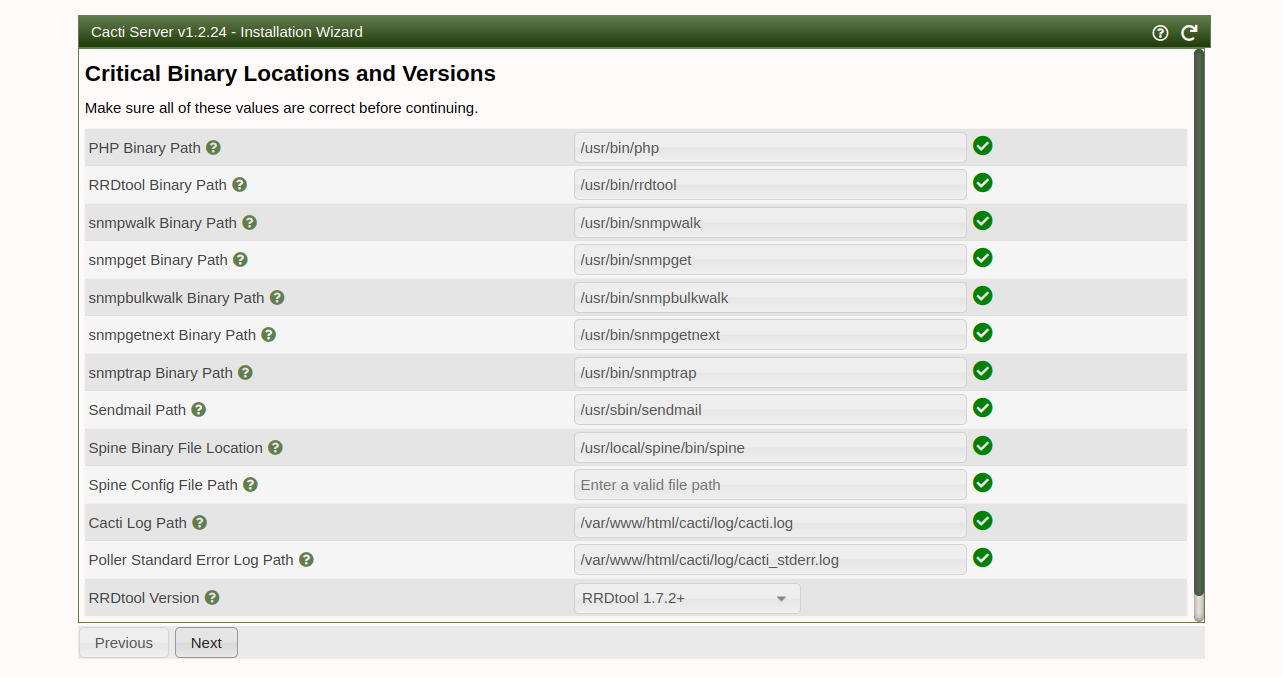Click the vertical scrollbar on the wizard panel

coord(1198,330)
